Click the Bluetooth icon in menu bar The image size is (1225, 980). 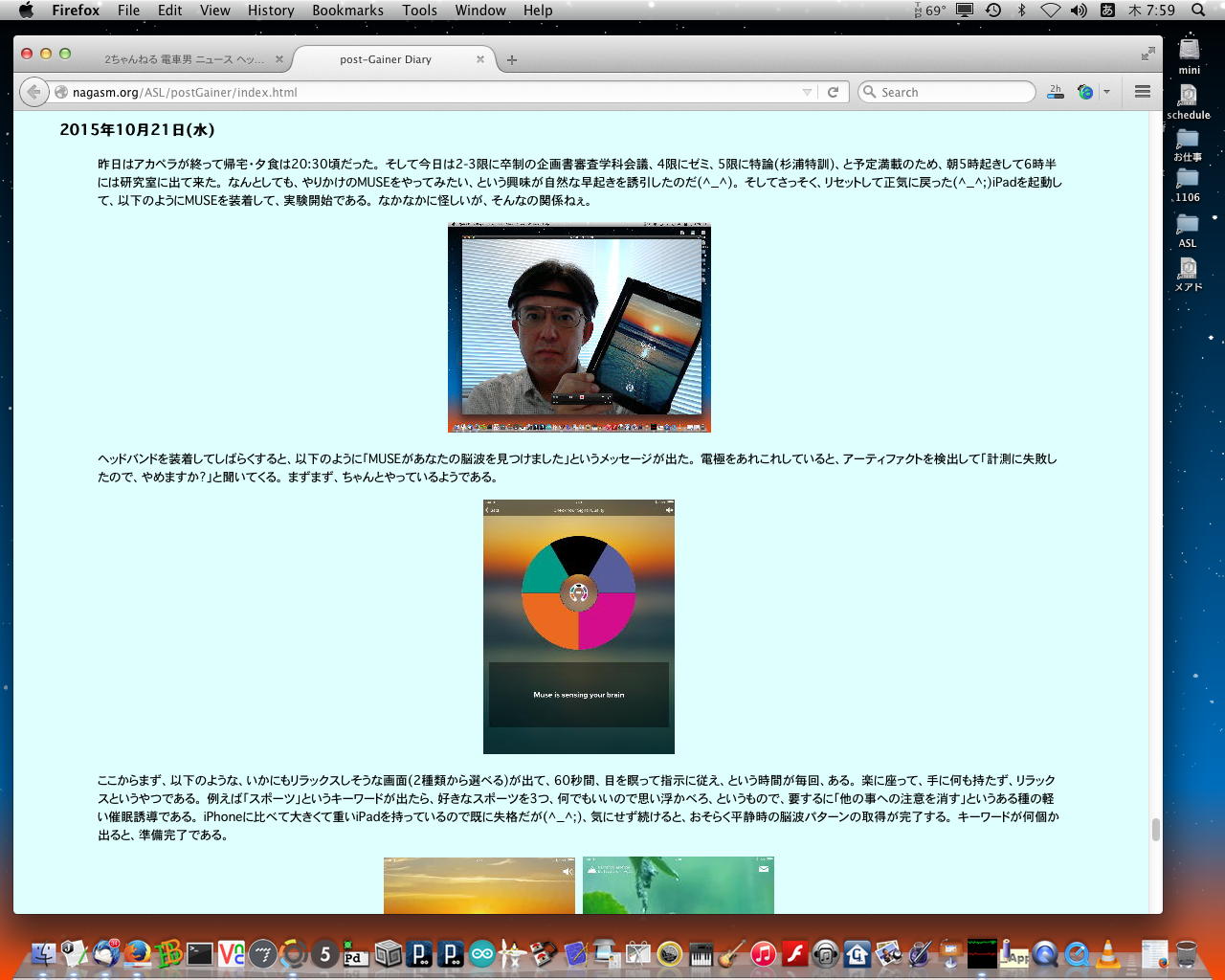[1021, 10]
